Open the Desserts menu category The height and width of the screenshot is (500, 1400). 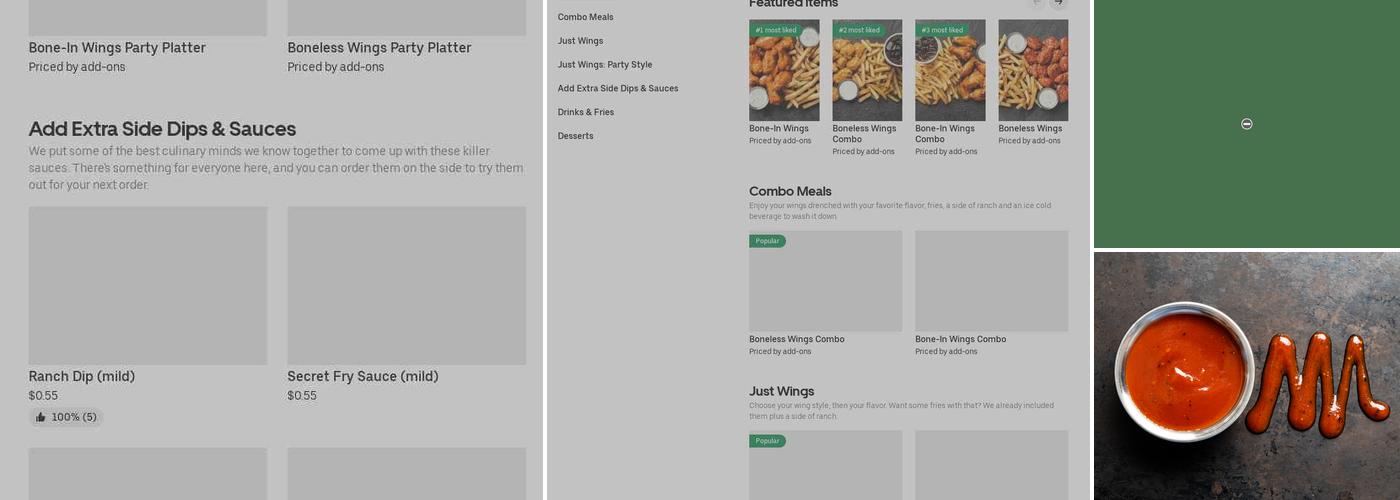575,136
